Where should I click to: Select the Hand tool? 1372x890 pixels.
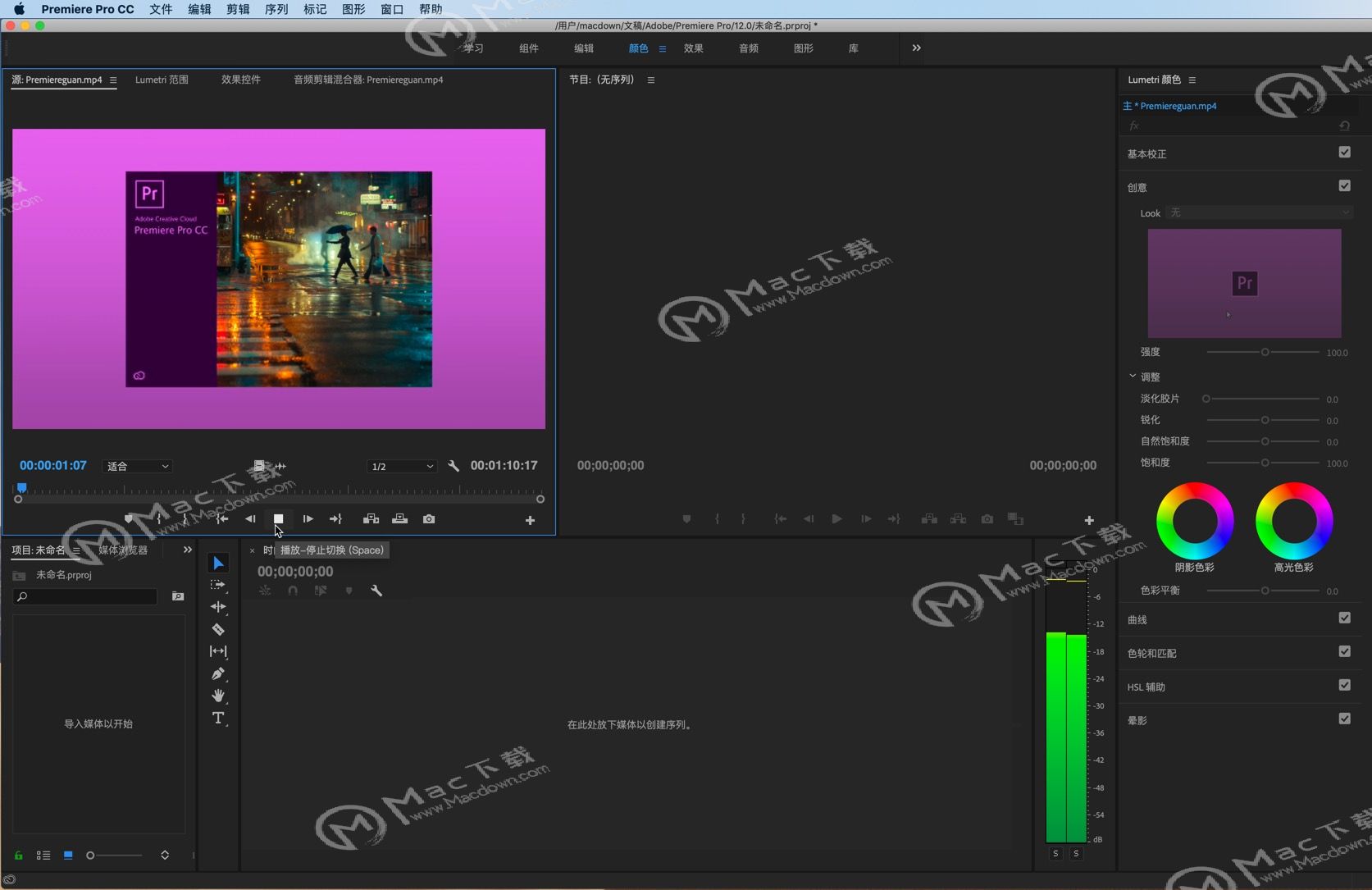click(218, 696)
